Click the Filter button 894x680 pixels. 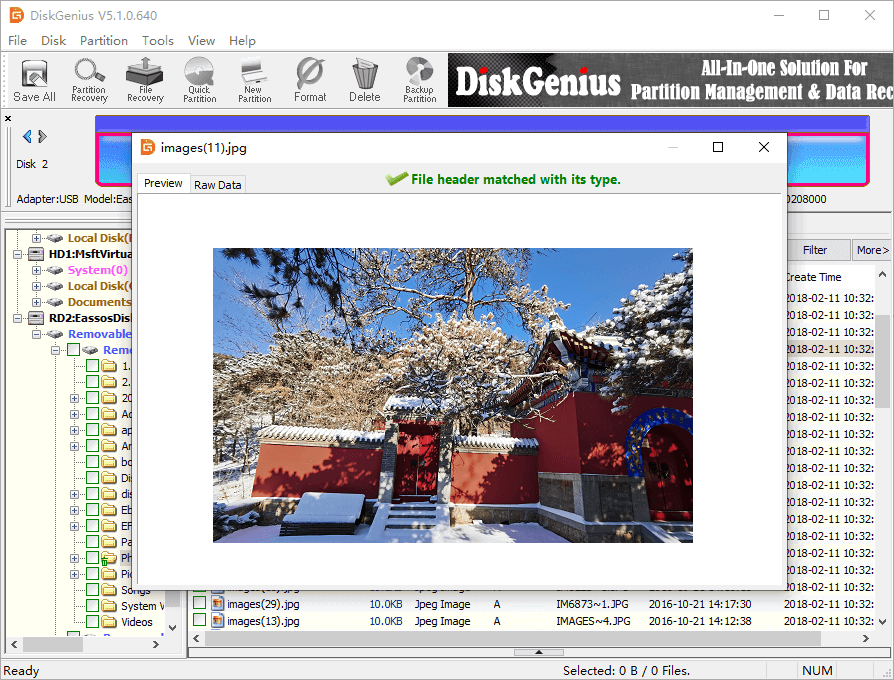click(x=814, y=250)
